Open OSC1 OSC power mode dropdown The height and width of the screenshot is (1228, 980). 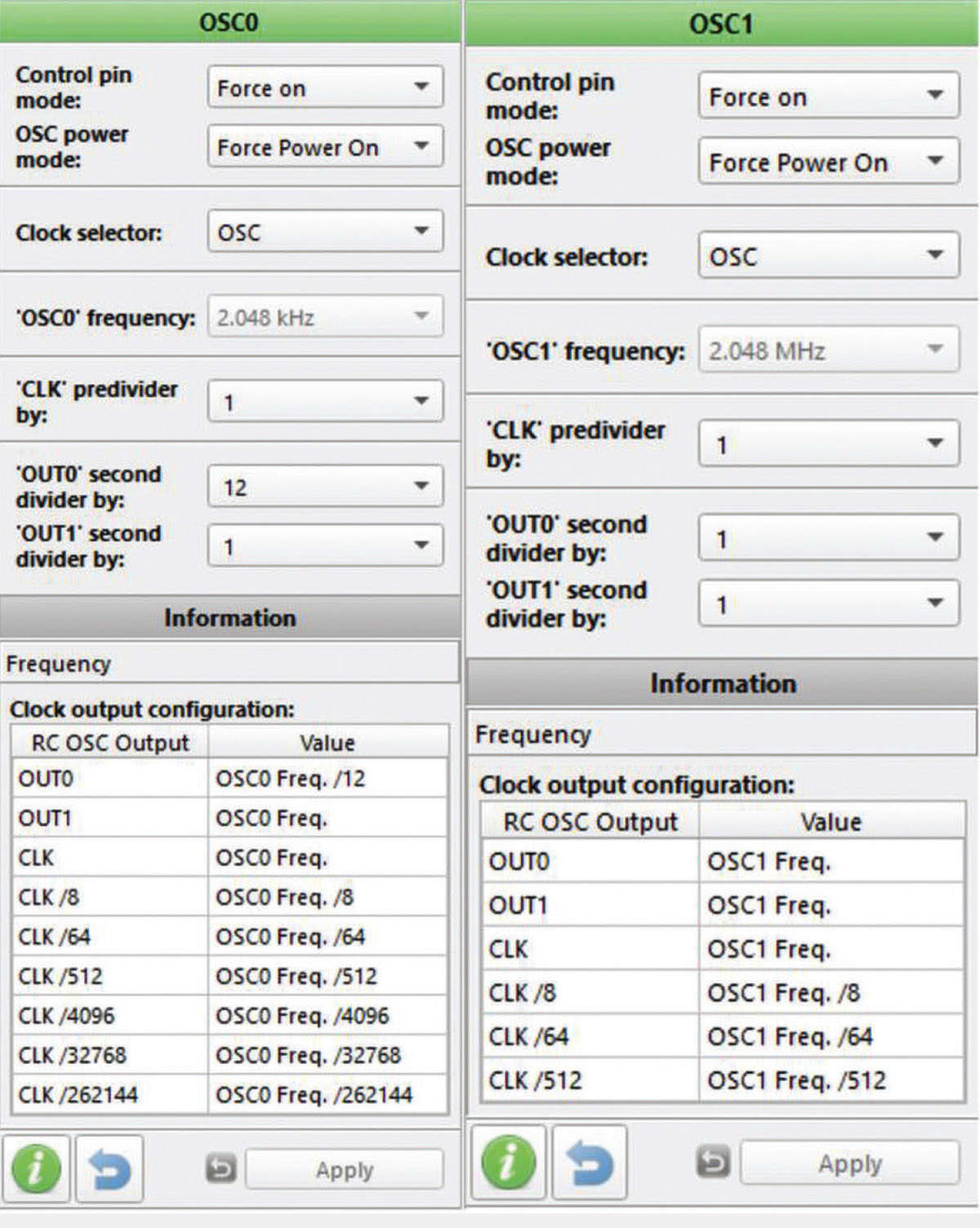point(828,162)
